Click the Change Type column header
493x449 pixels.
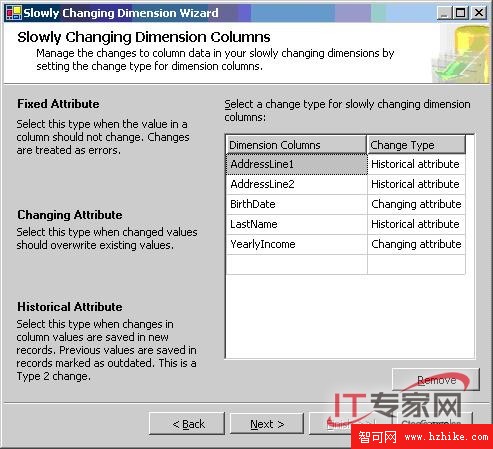click(x=416, y=145)
